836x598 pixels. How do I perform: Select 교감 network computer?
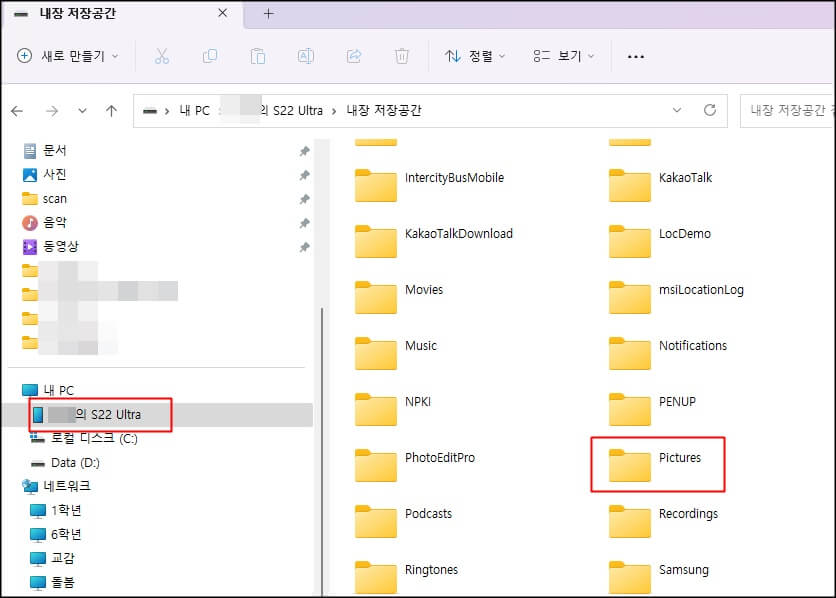coord(53,559)
